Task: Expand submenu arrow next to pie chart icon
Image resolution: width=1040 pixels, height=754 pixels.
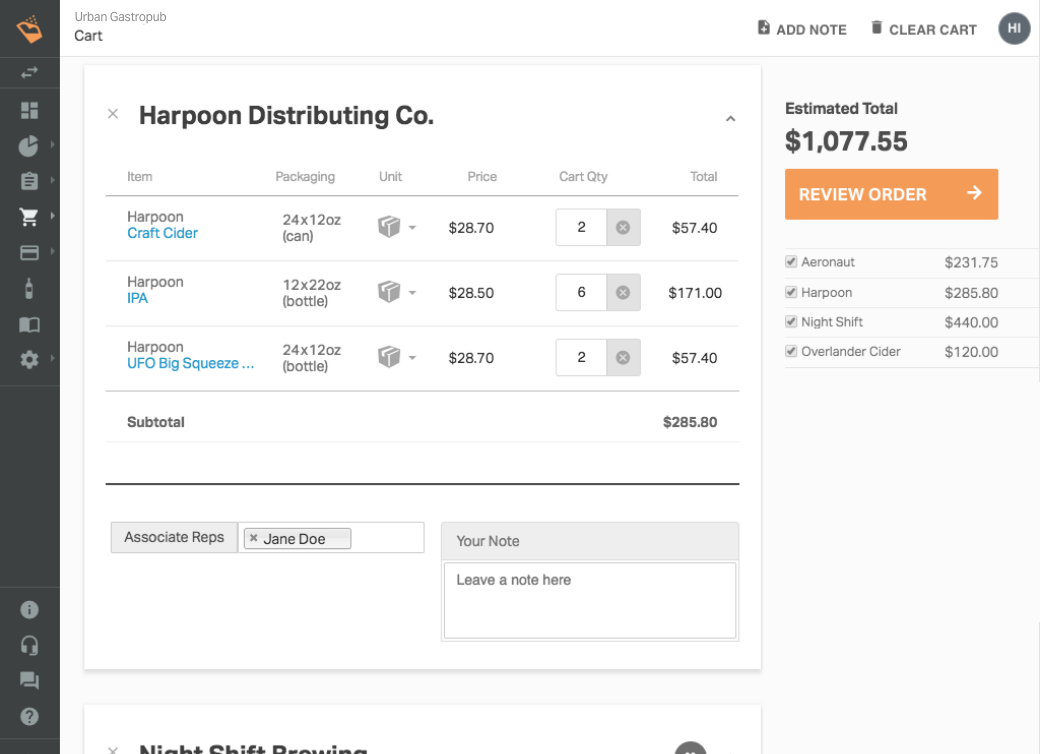Action: point(52,144)
